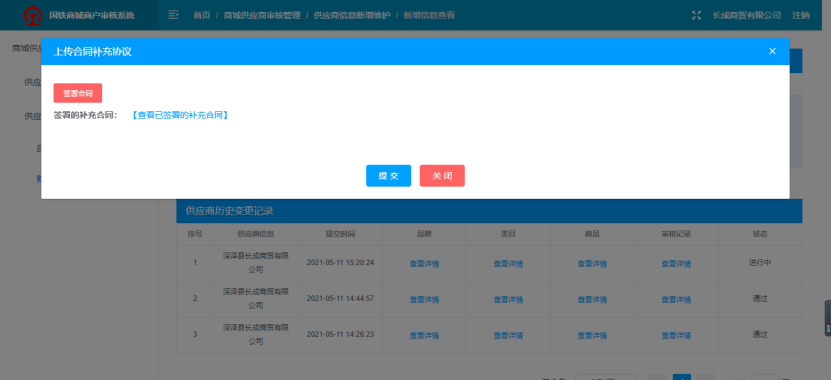
Task: Click the fullscreen toggle icon
Action: [x=696, y=15]
